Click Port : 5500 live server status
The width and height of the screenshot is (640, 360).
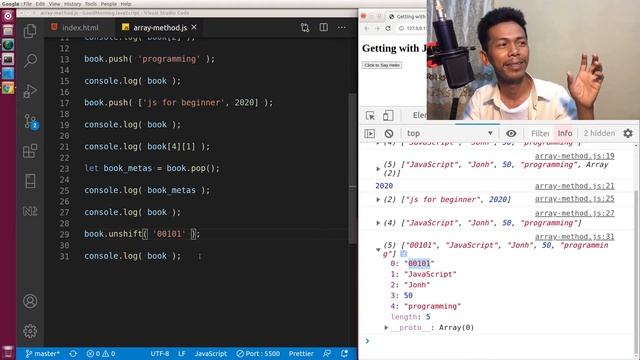(x=258, y=353)
